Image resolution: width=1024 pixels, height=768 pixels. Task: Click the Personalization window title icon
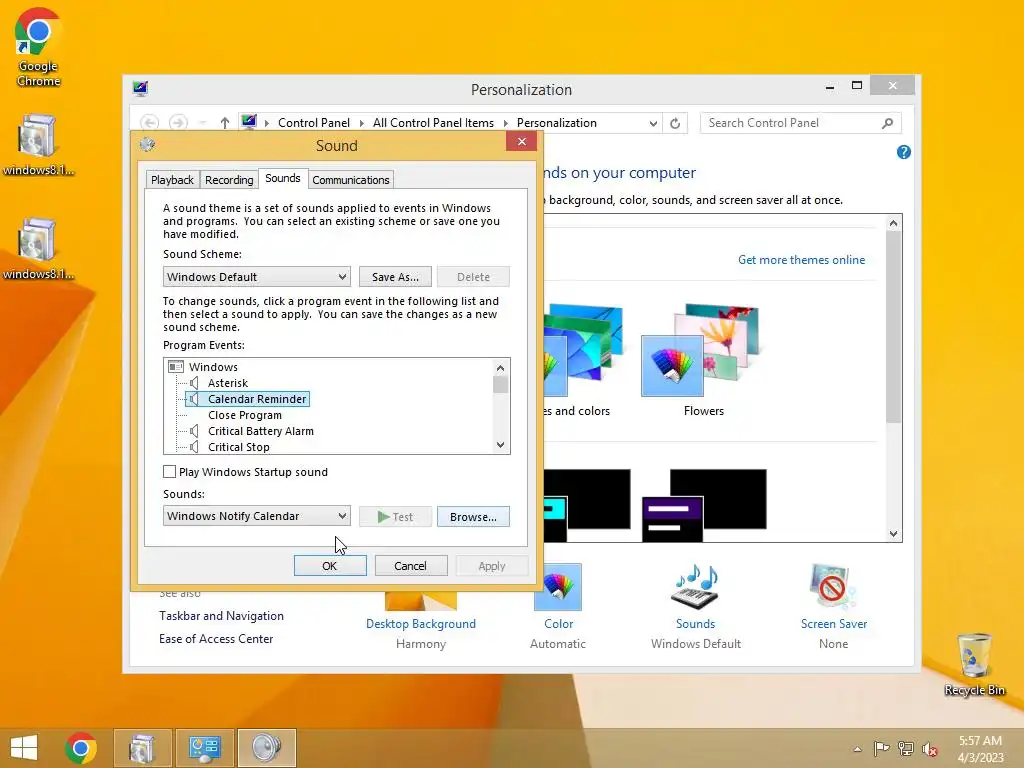click(140, 88)
